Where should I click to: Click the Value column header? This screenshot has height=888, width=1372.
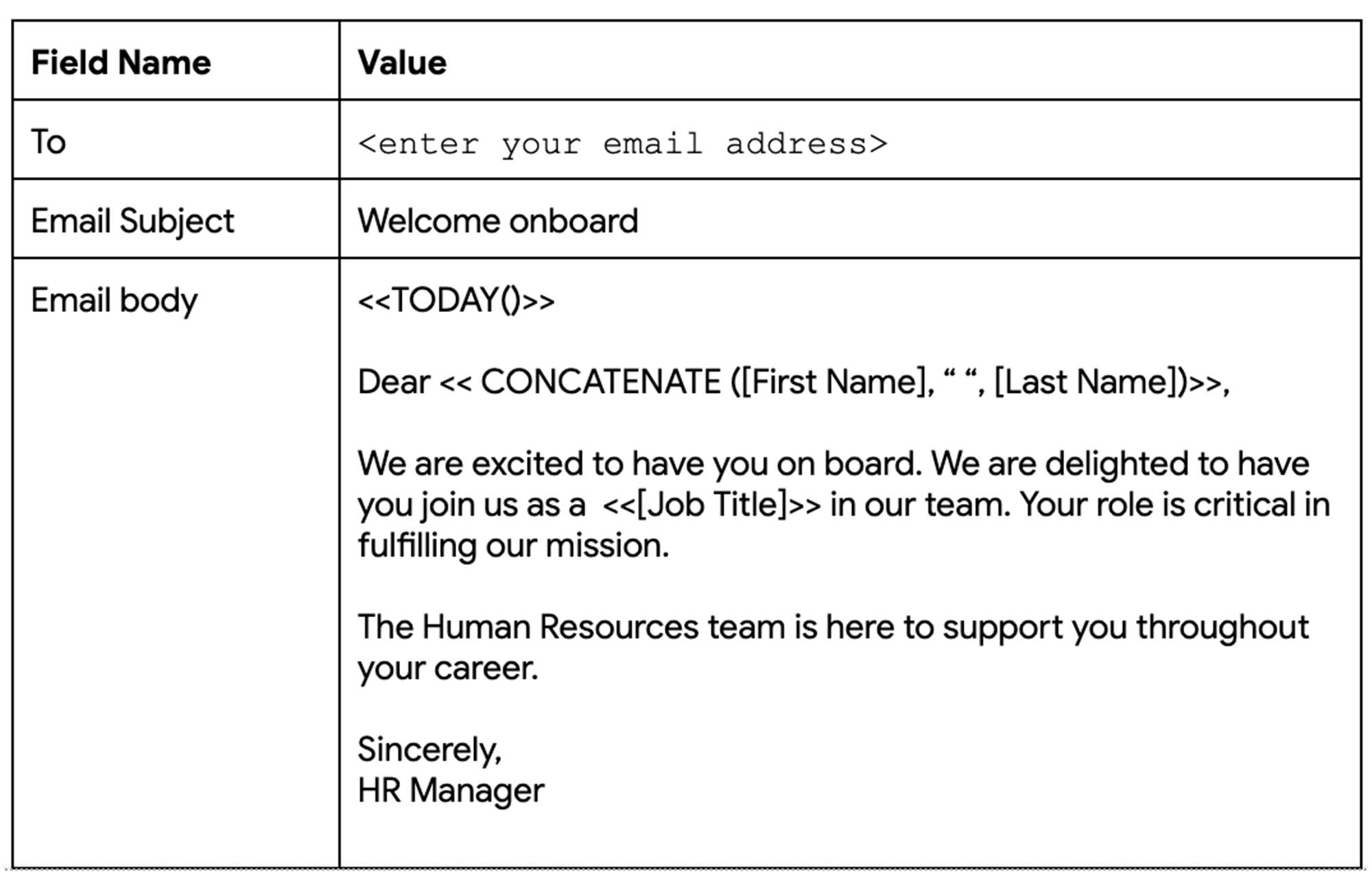pos(402,62)
